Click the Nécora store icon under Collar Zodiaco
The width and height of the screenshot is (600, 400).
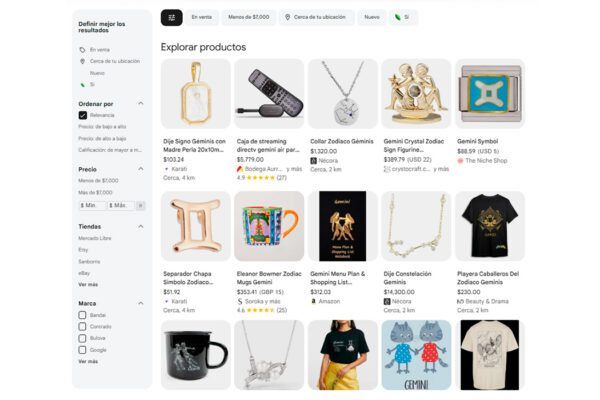[313, 160]
